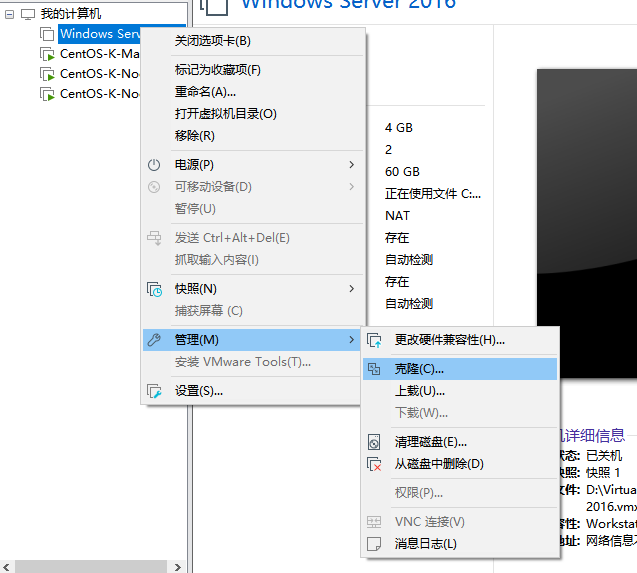The height and width of the screenshot is (573, 637).
Task: Collapse the 我的计算机 tree node
Action: [9, 15]
